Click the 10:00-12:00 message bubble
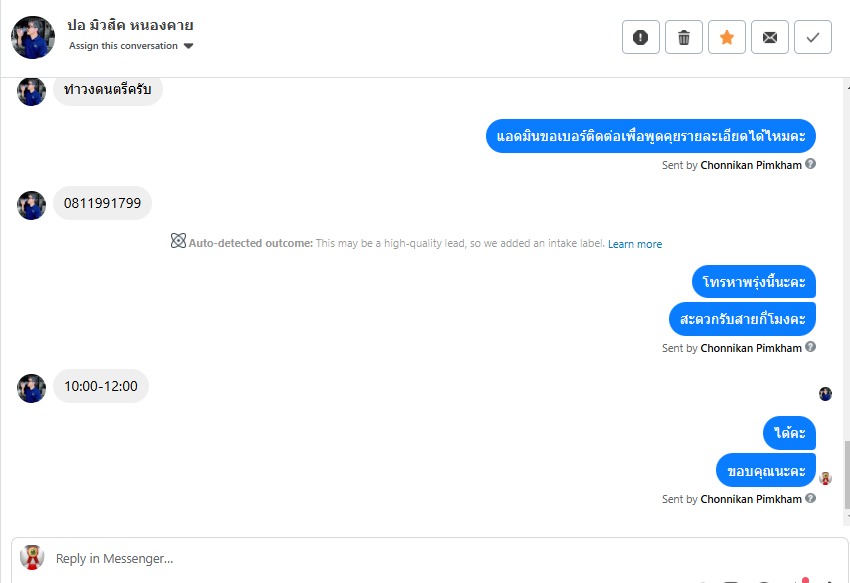Screen dimensions: 850x583 [100, 386]
